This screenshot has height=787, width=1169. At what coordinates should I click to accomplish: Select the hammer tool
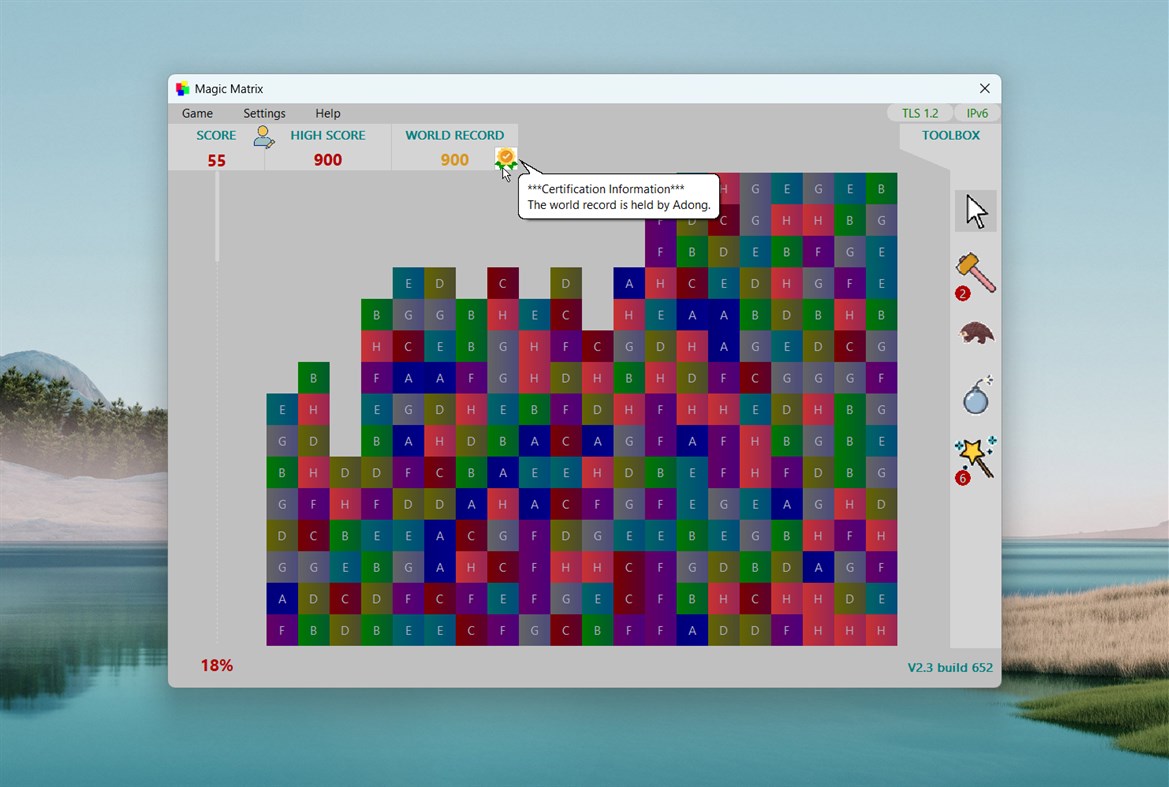click(x=974, y=272)
